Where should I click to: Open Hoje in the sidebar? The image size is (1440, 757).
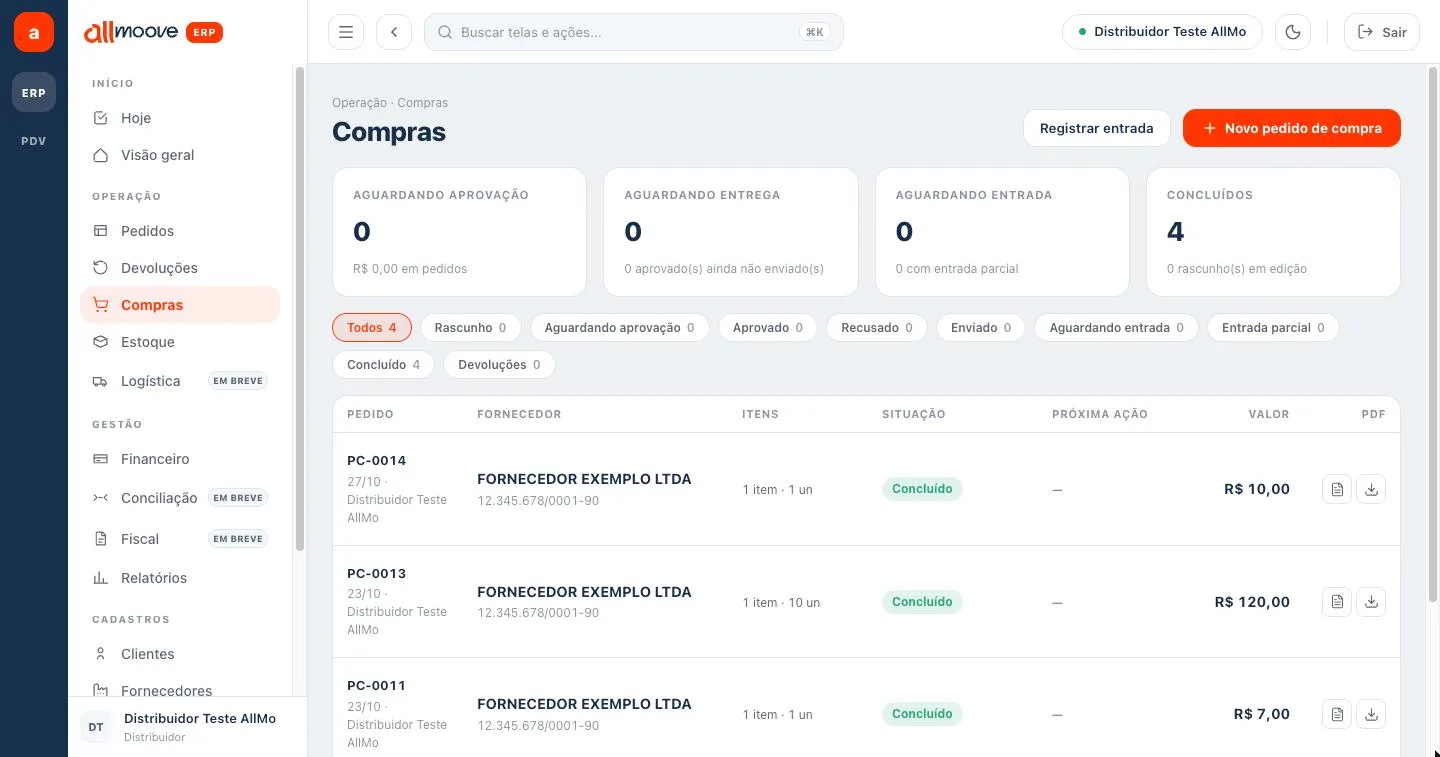(x=180, y=118)
